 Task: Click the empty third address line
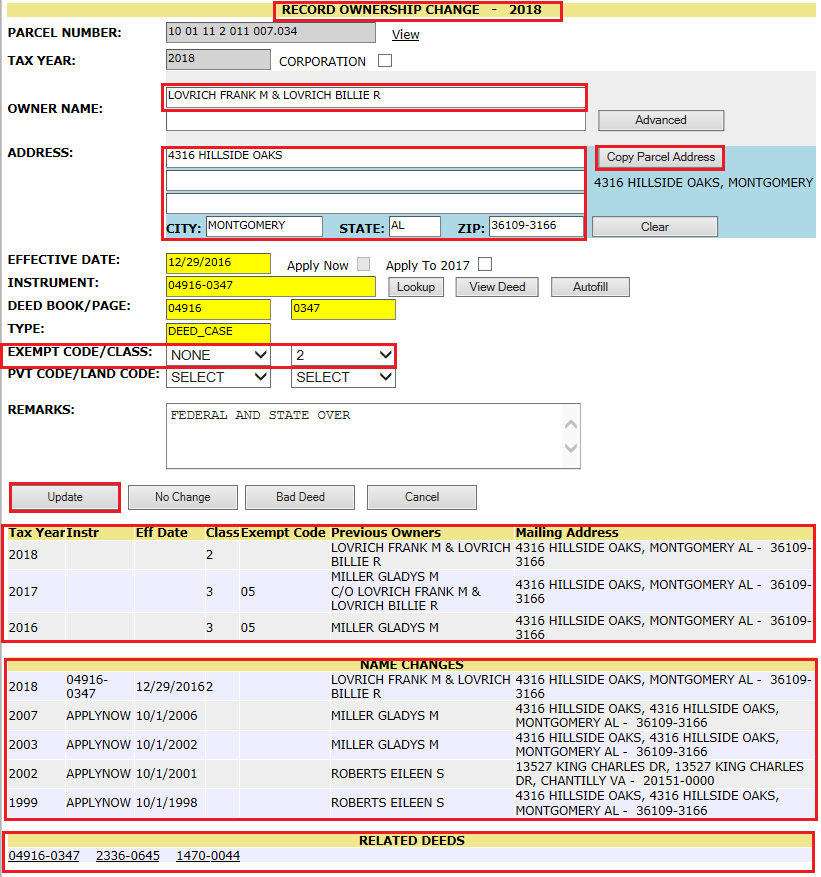(x=375, y=203)
